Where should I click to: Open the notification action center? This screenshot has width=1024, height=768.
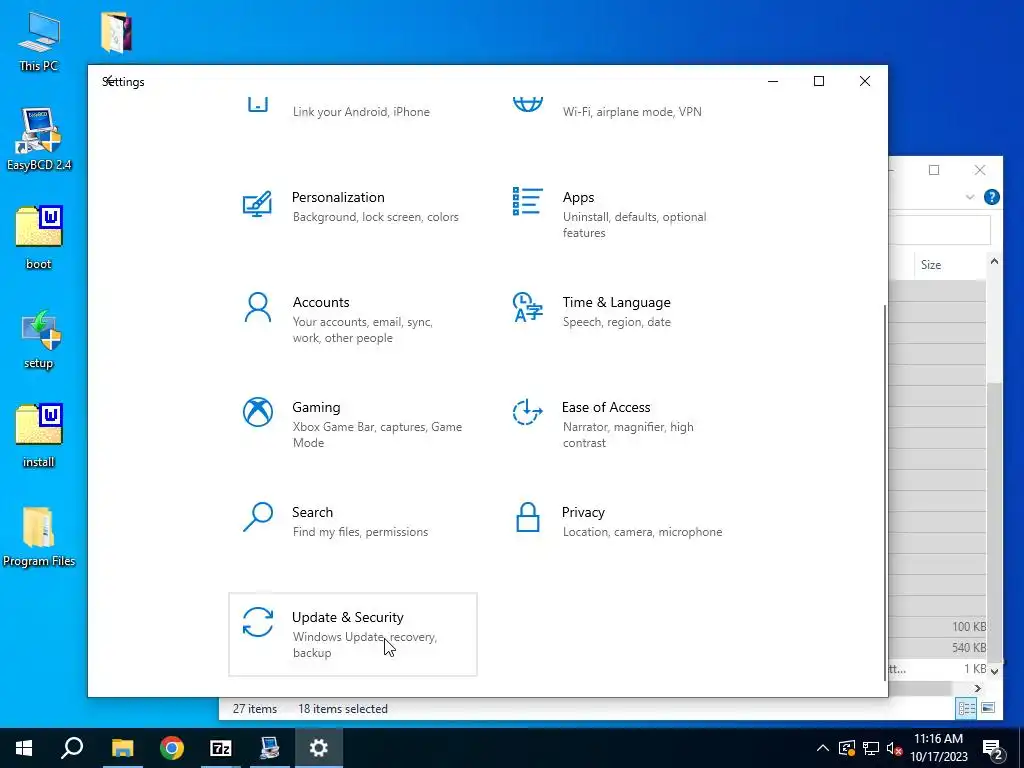point(993,750)
